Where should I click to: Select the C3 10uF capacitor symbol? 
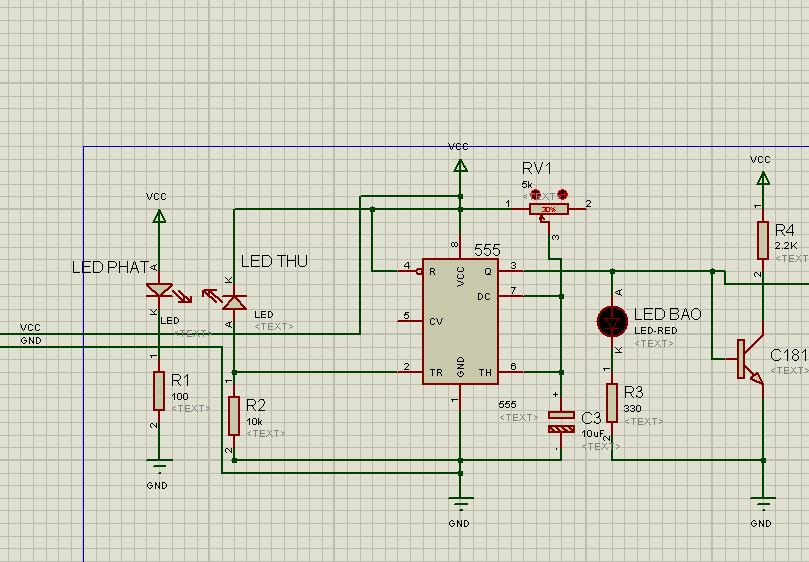[x=561, y=422]
